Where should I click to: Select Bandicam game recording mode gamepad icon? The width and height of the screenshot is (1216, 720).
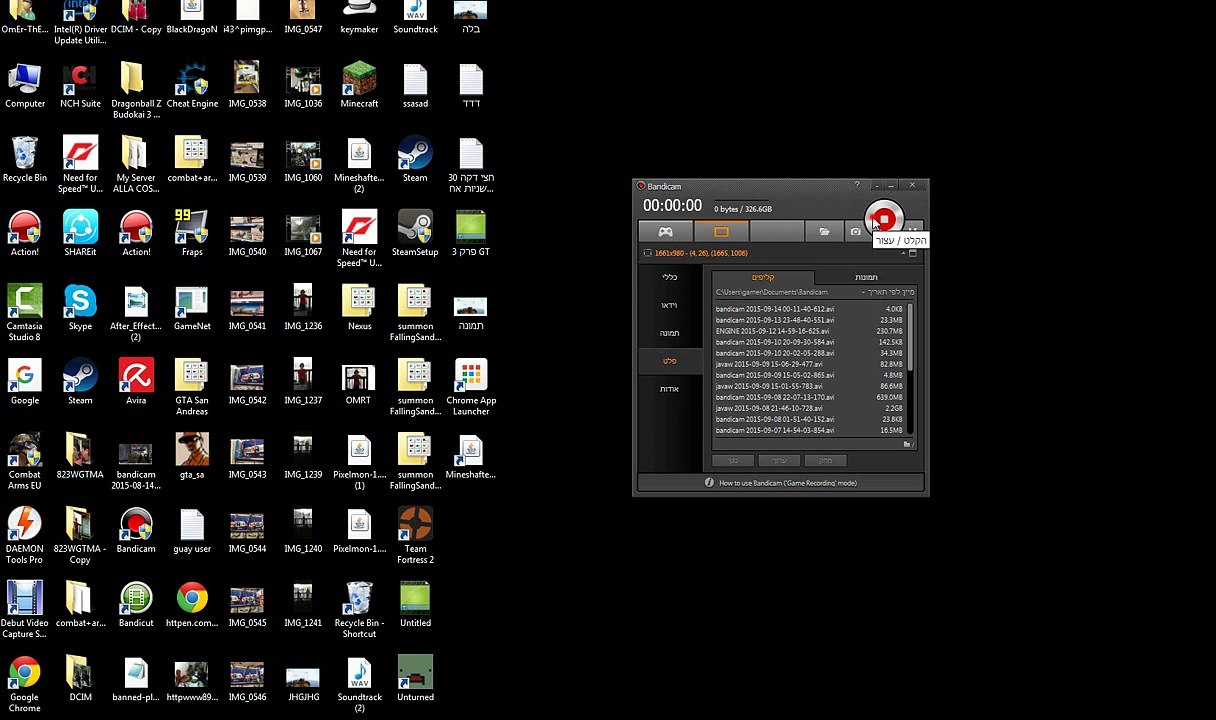pos(665,232)
